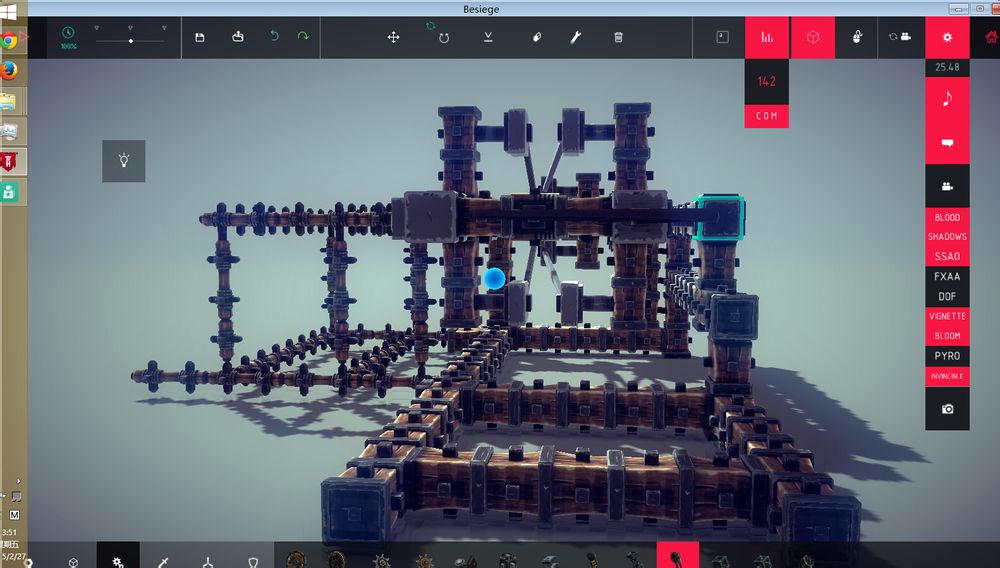
Task: Click the red shield taskbar icon
Action: [x=9, y=162]
